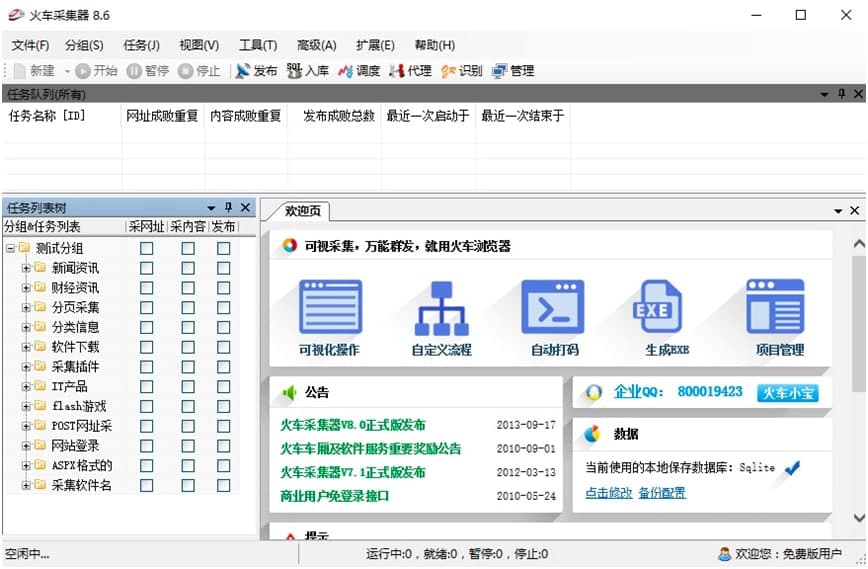The image size is (868, 569).
Task: Check 采网址 box for 分页采集
Action: [x=147, y=308]
